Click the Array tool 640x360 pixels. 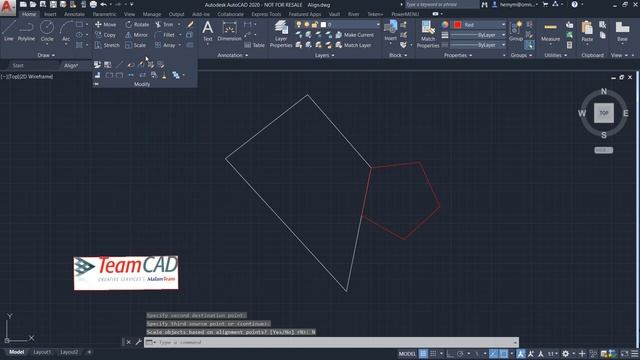pyautogui.click(x=165, y=45)
